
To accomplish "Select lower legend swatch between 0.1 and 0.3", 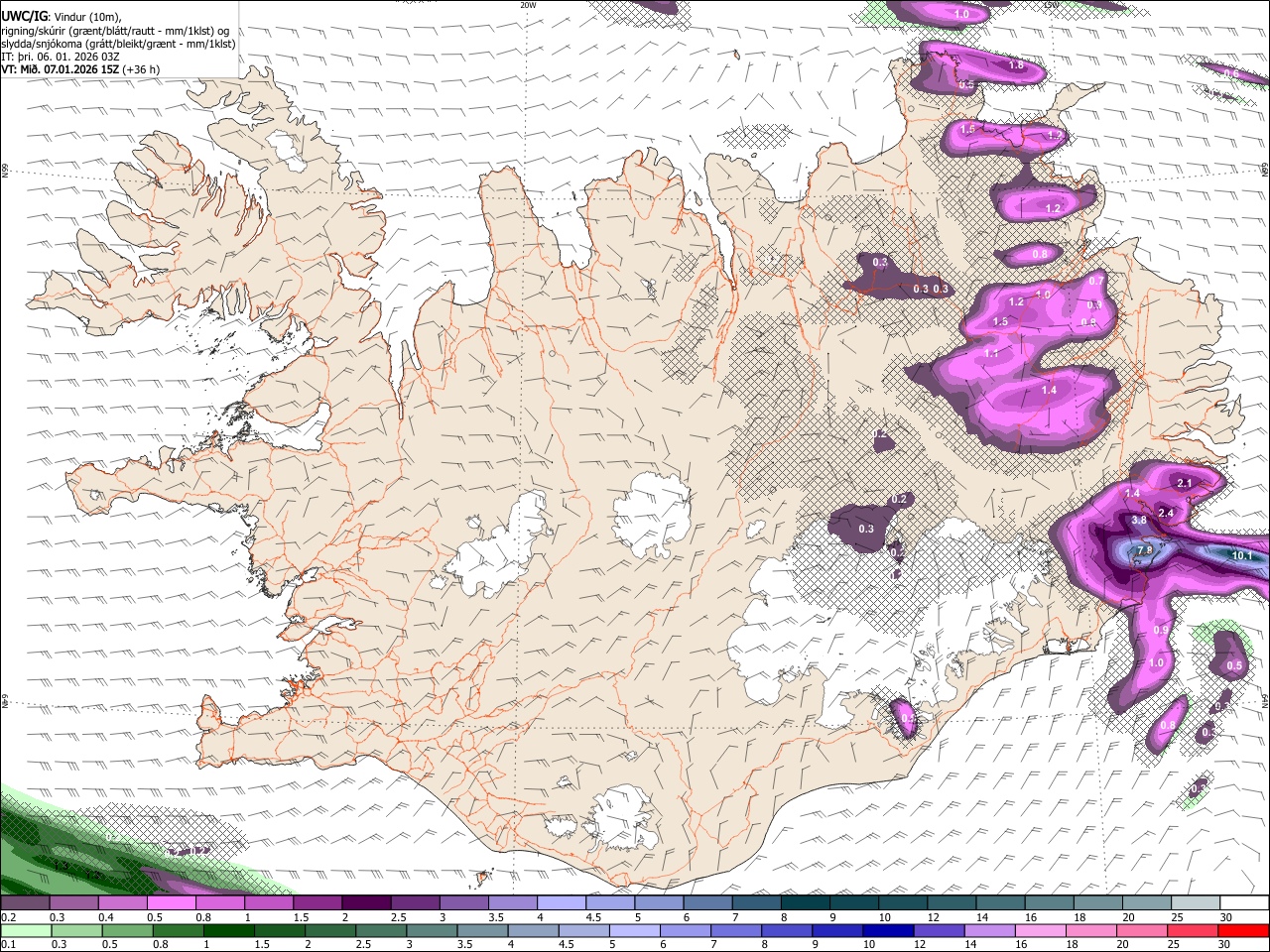I will pyautogui.click(x=25, y=930).
